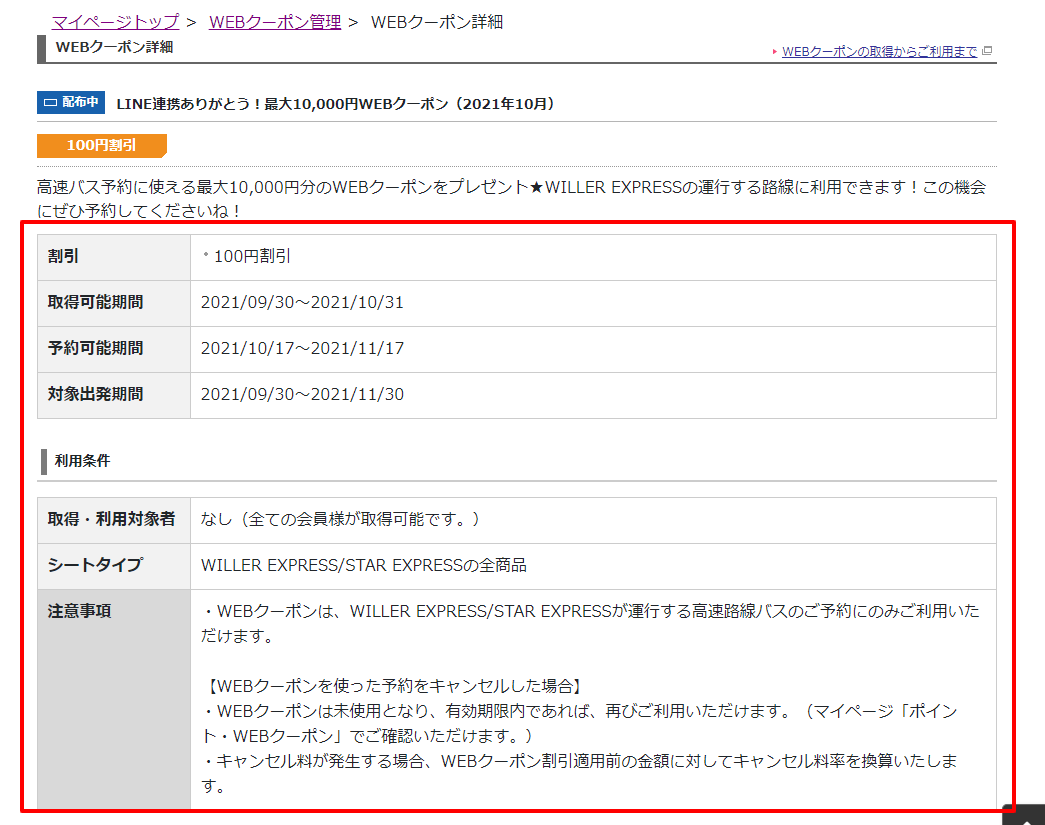Click the 【WEBクーポンを使った予約をキャンセルした場合】 line
Viewport: 1045px width, 825px height.
coord(393,686)
